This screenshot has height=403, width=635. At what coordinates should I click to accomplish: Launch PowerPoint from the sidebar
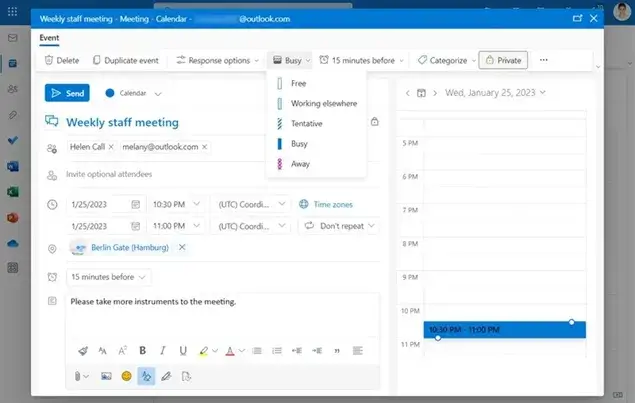[x=13, y=217]
